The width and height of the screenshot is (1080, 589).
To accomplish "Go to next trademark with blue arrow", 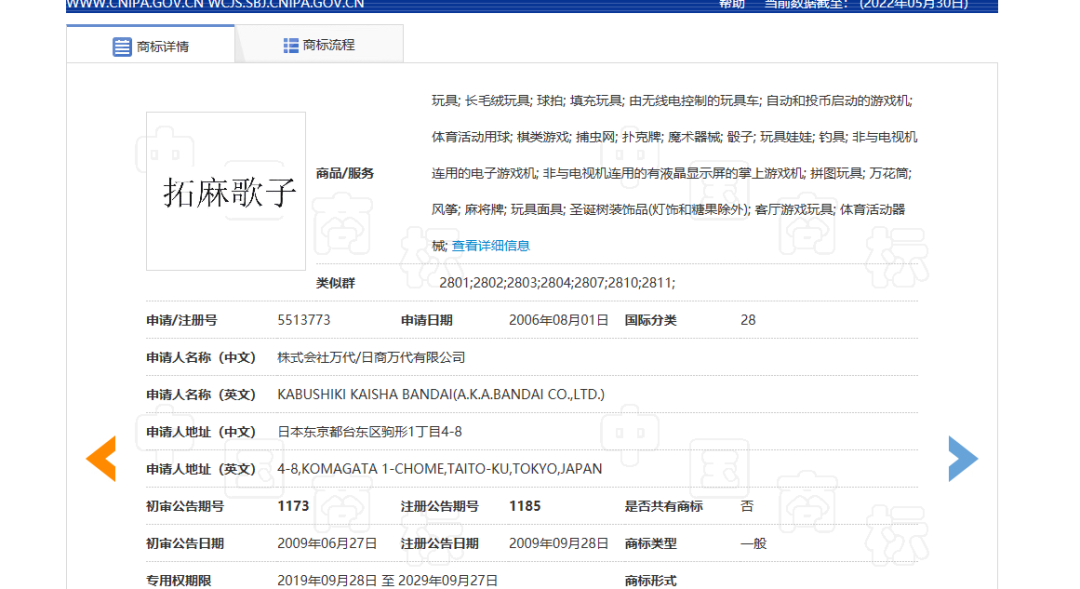I will coord(963,458).
